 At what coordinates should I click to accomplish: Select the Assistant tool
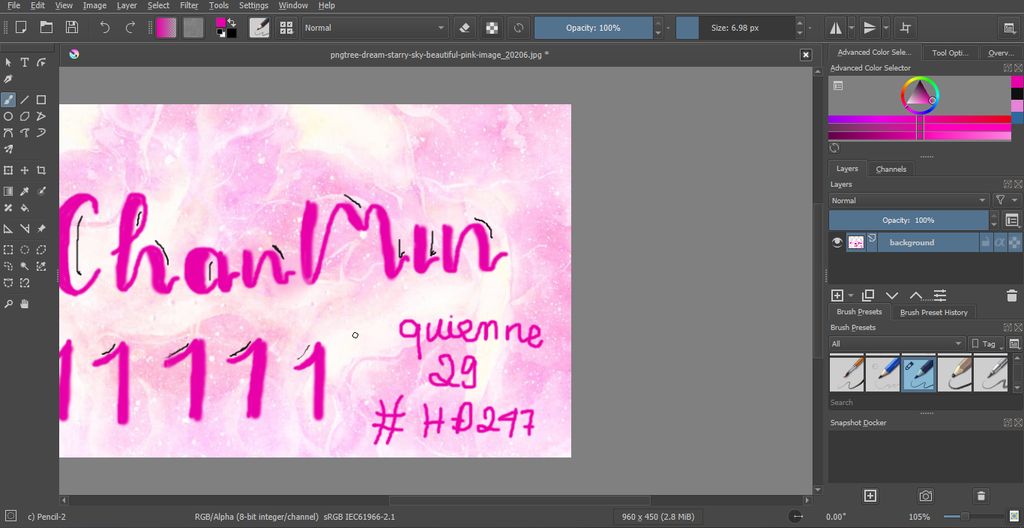pos(8,229)
